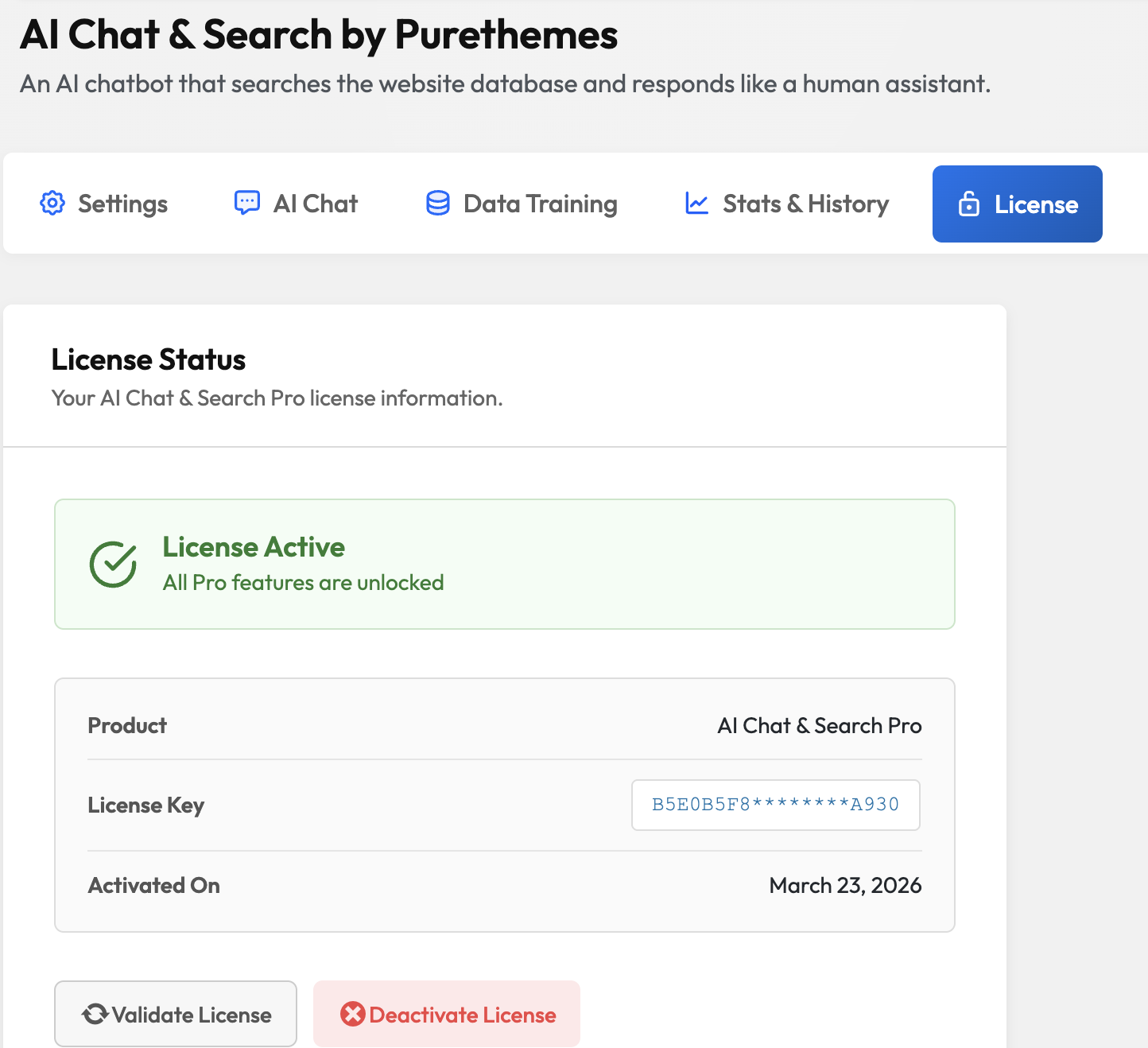Click the "License Key" row label

click(x=146, y=805)
